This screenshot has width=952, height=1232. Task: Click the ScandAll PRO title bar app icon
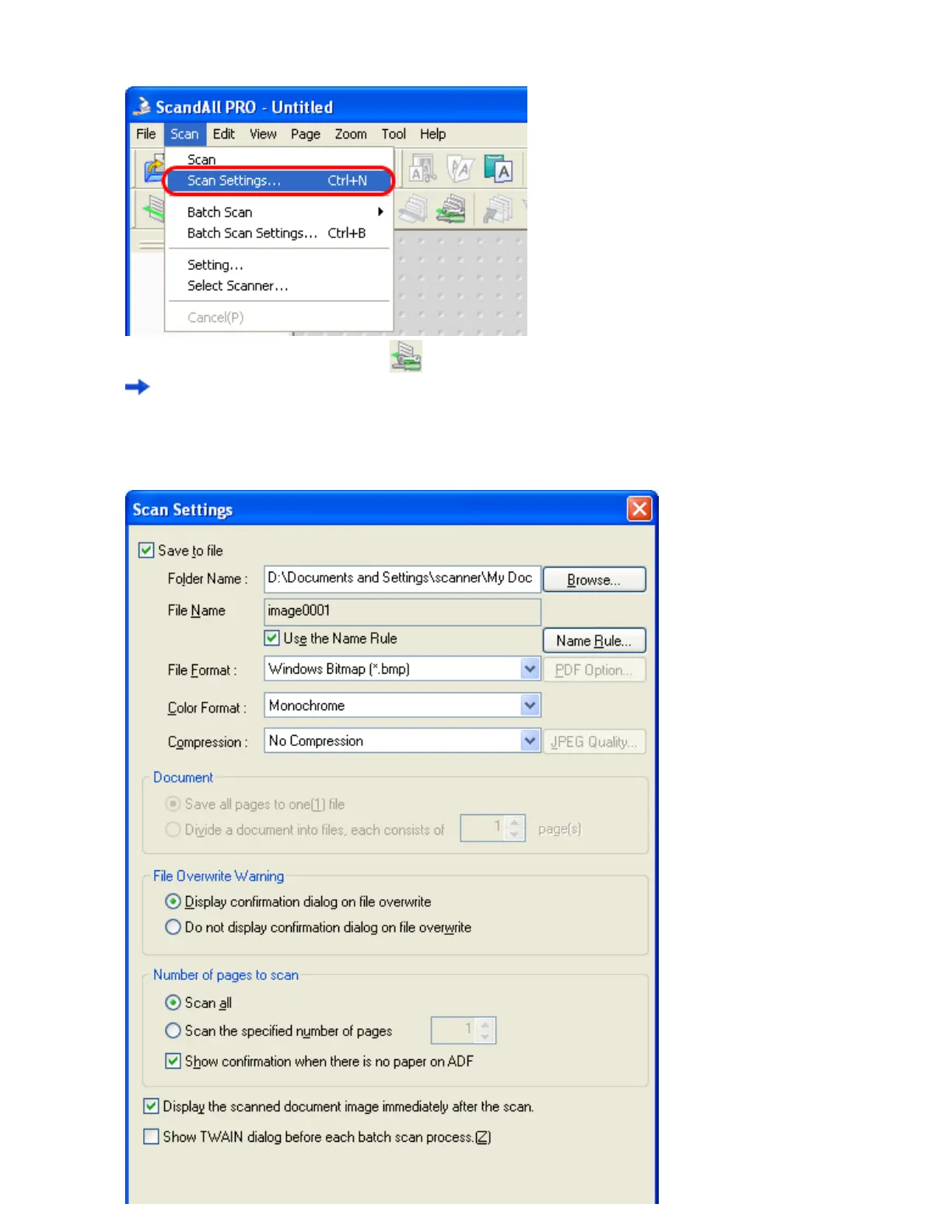point(142,106)
